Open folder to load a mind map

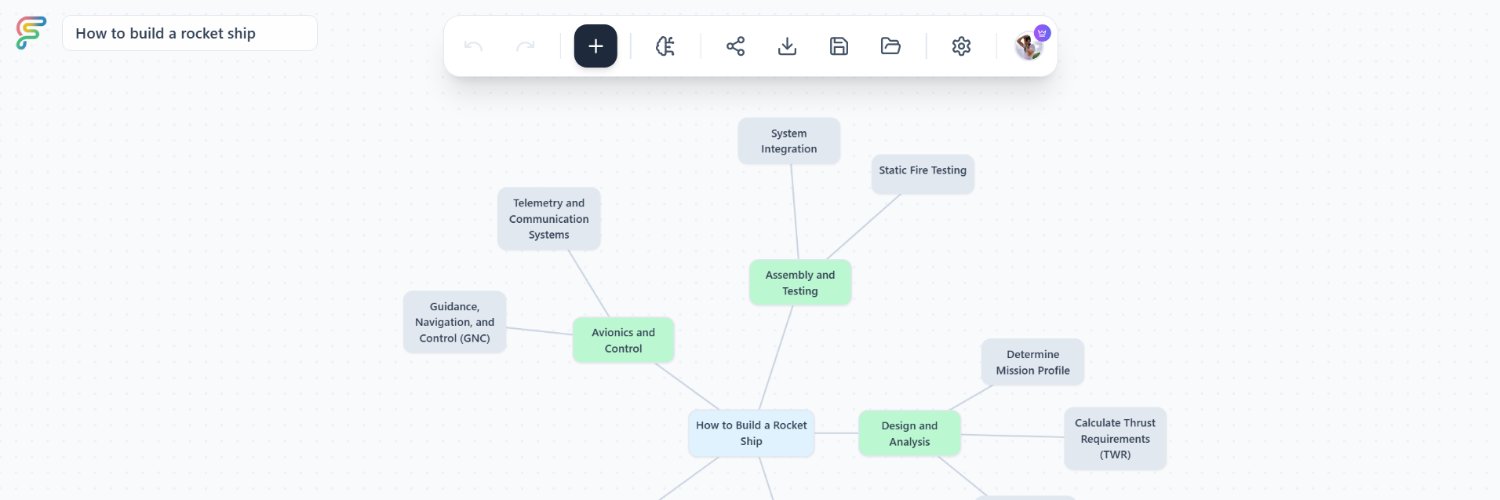point(891,46)
